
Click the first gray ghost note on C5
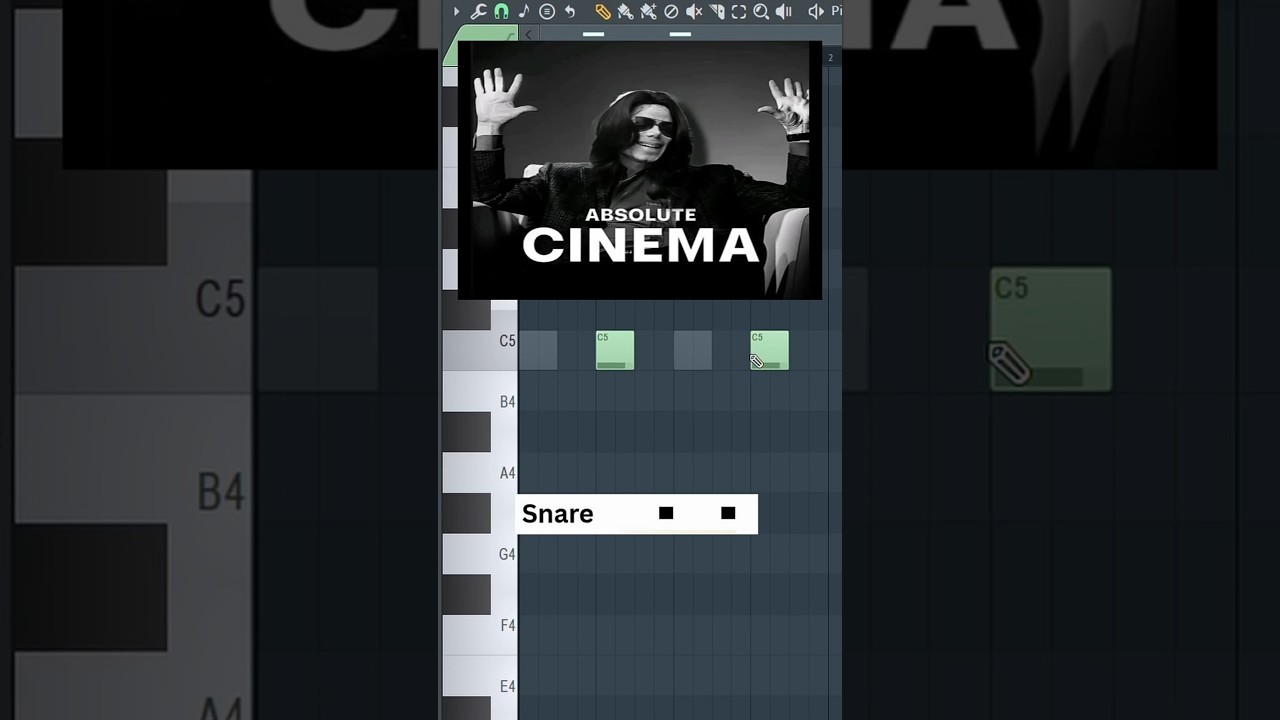[x=538, y=350]
